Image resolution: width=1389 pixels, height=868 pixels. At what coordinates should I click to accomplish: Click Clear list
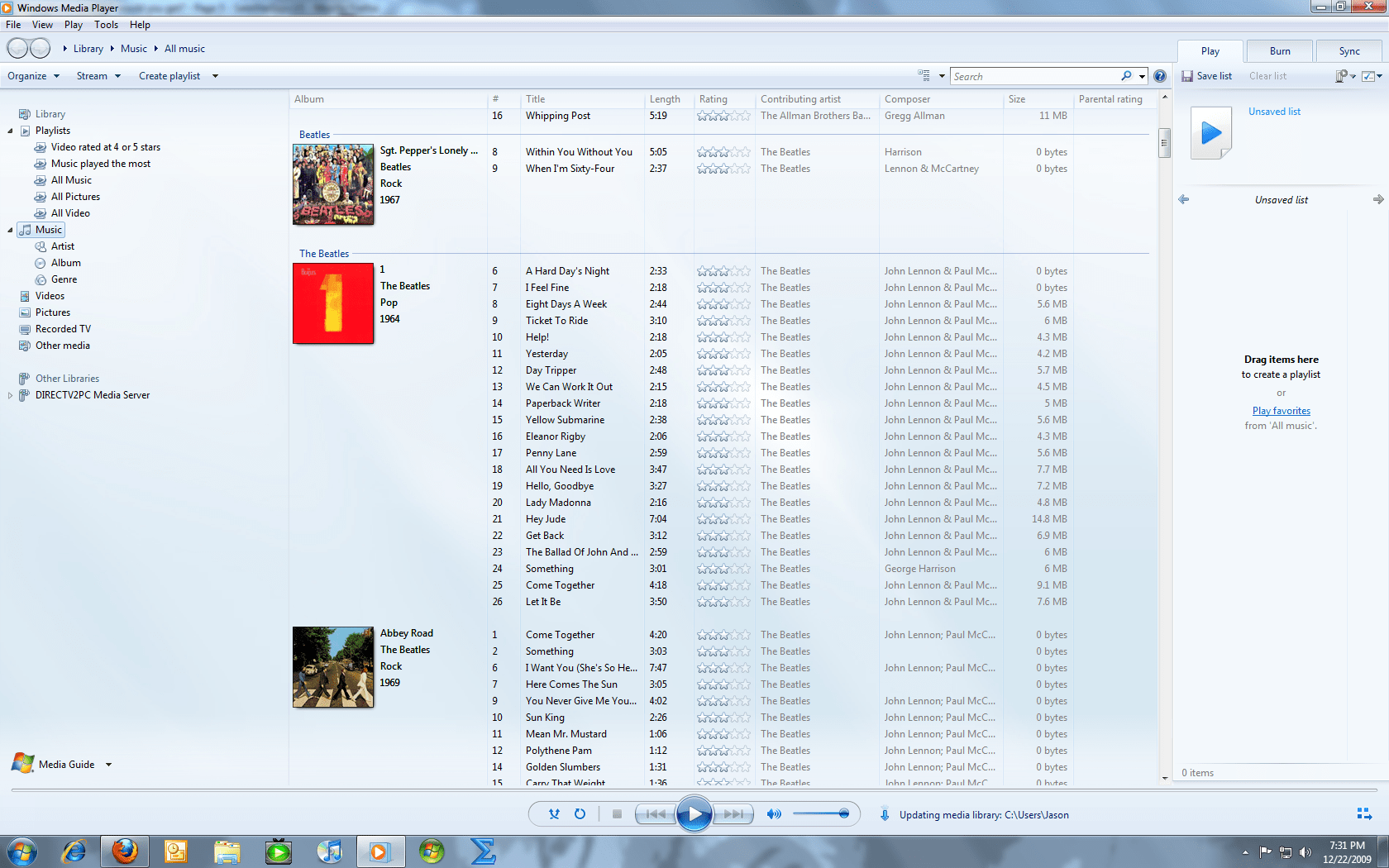[1267, 76]
